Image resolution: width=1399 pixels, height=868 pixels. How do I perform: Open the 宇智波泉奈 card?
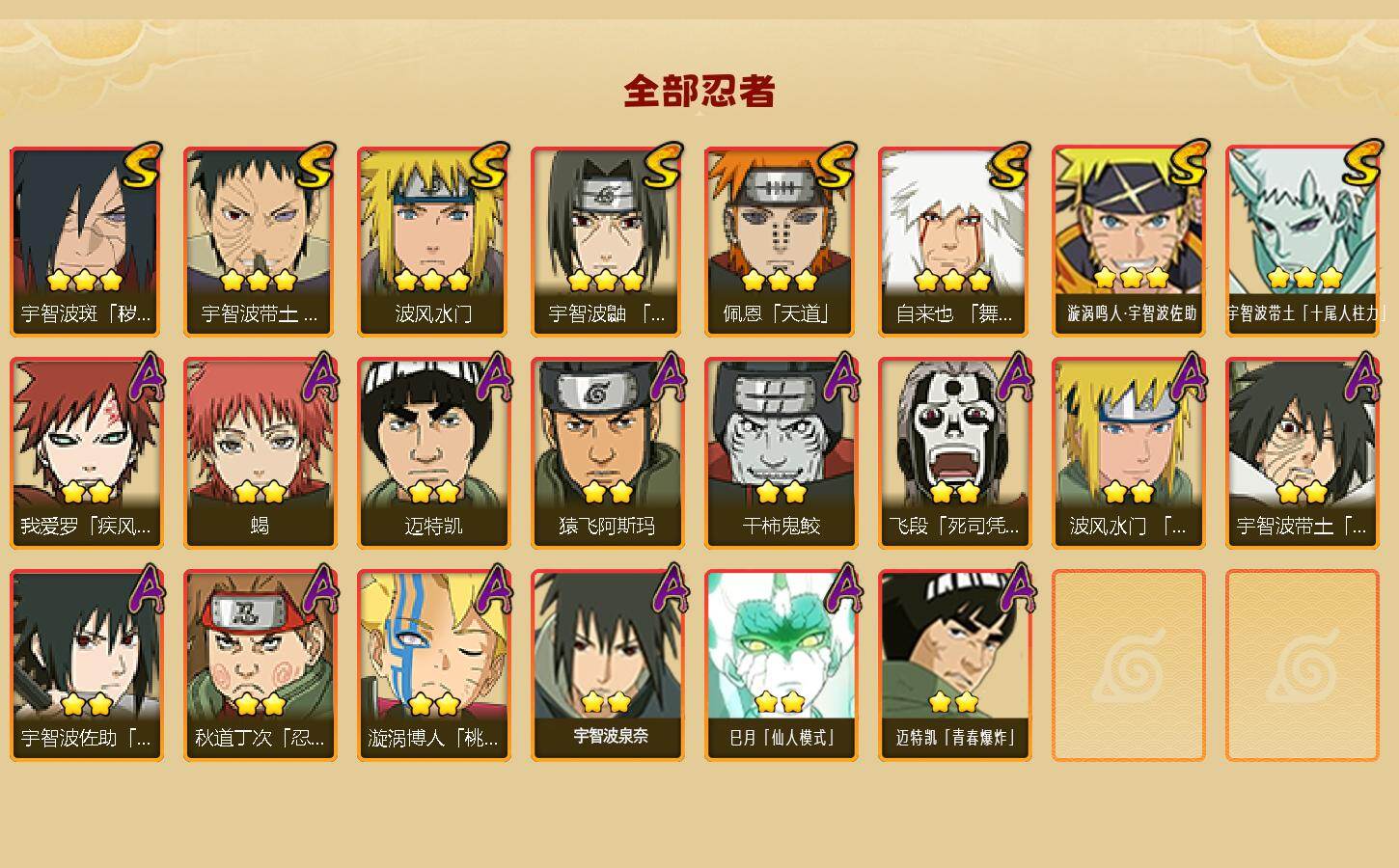coord(607,665)
